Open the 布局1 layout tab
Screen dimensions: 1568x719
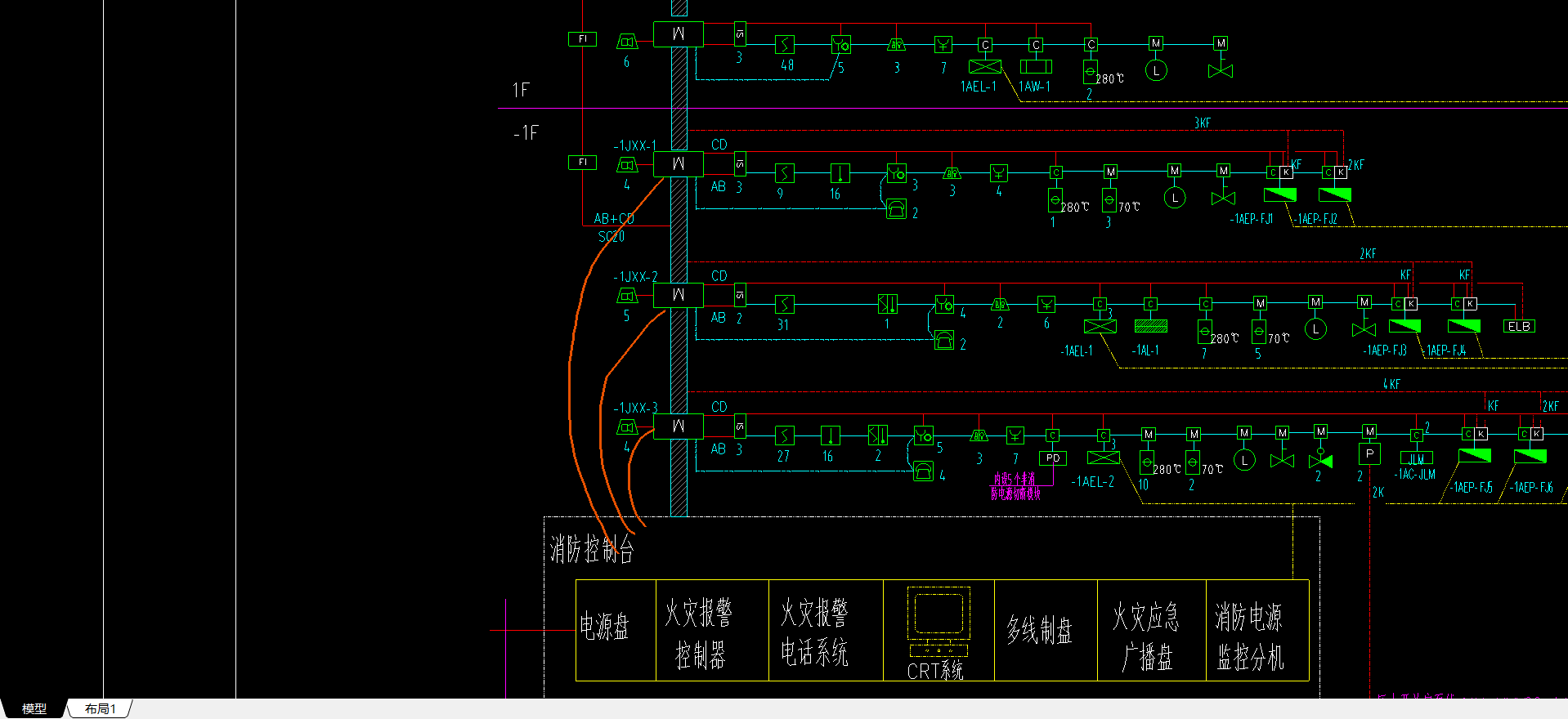coord(101,708)
